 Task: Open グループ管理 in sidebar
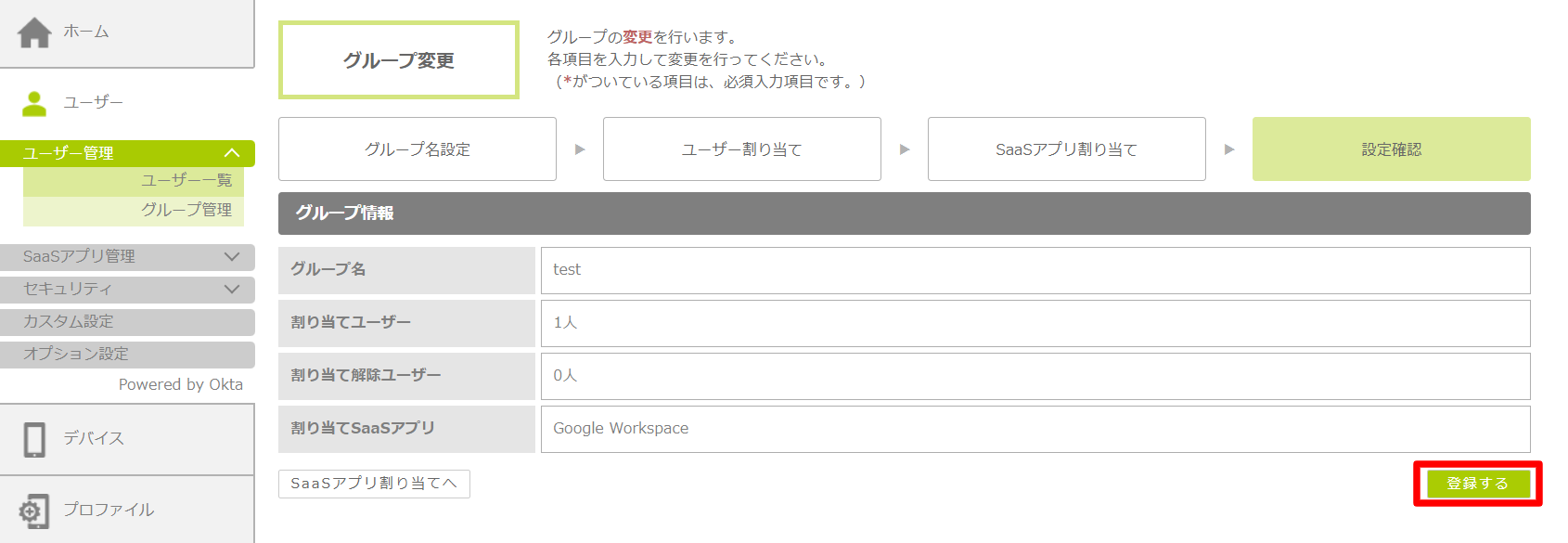(186, 210)
